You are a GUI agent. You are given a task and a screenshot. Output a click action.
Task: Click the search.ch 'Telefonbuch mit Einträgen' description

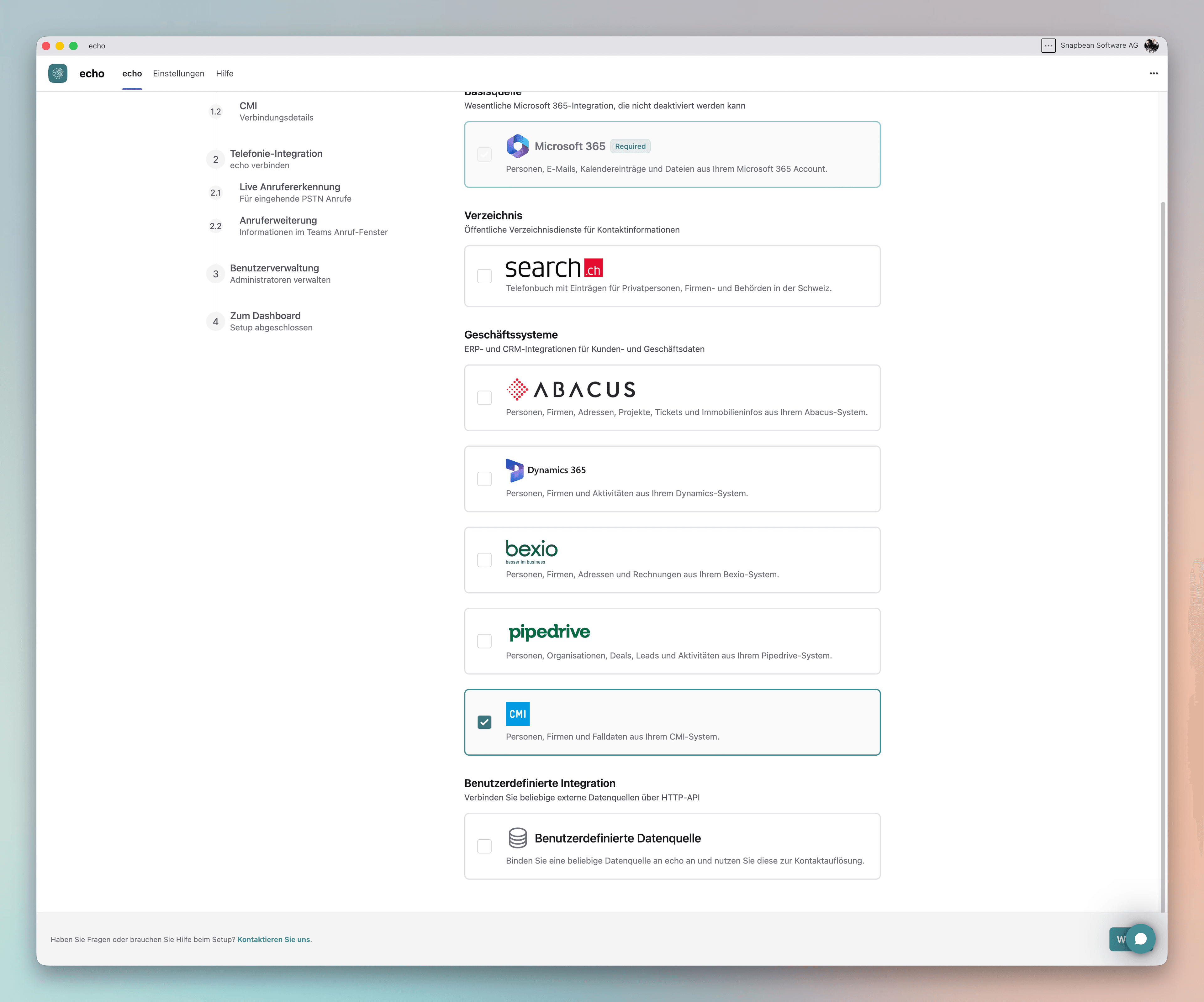pyautogui.click(x=668, y=288)
